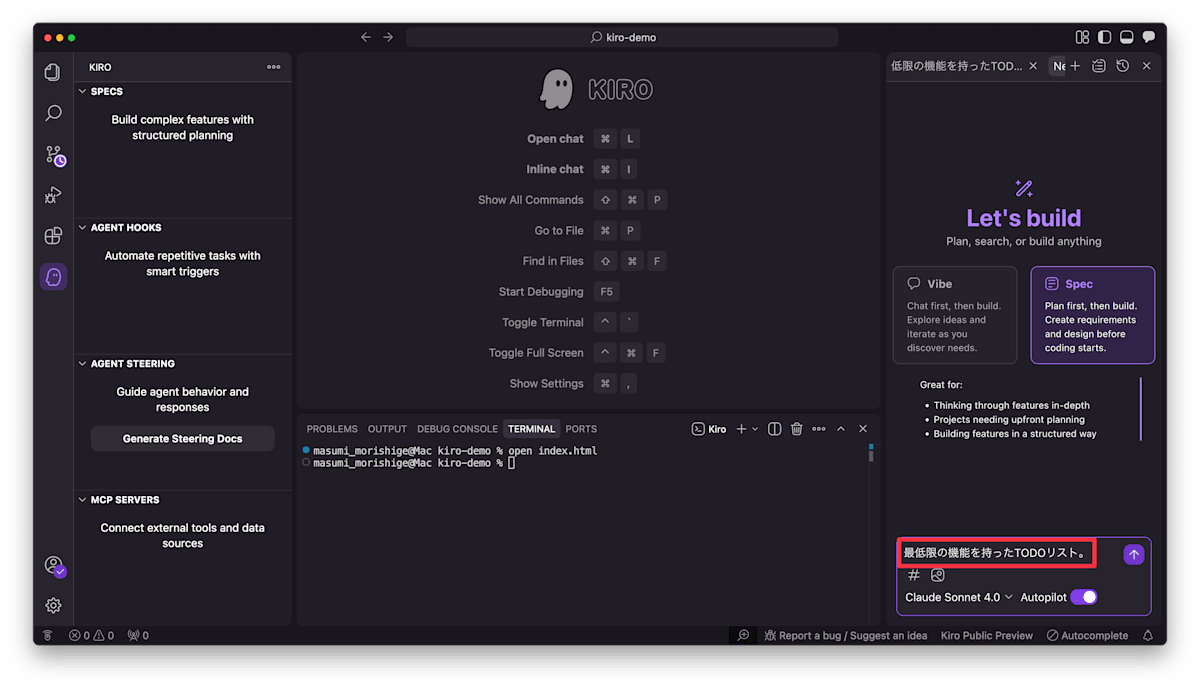Toggle Autocomplete in the status bar

[x=1087, y=635]
